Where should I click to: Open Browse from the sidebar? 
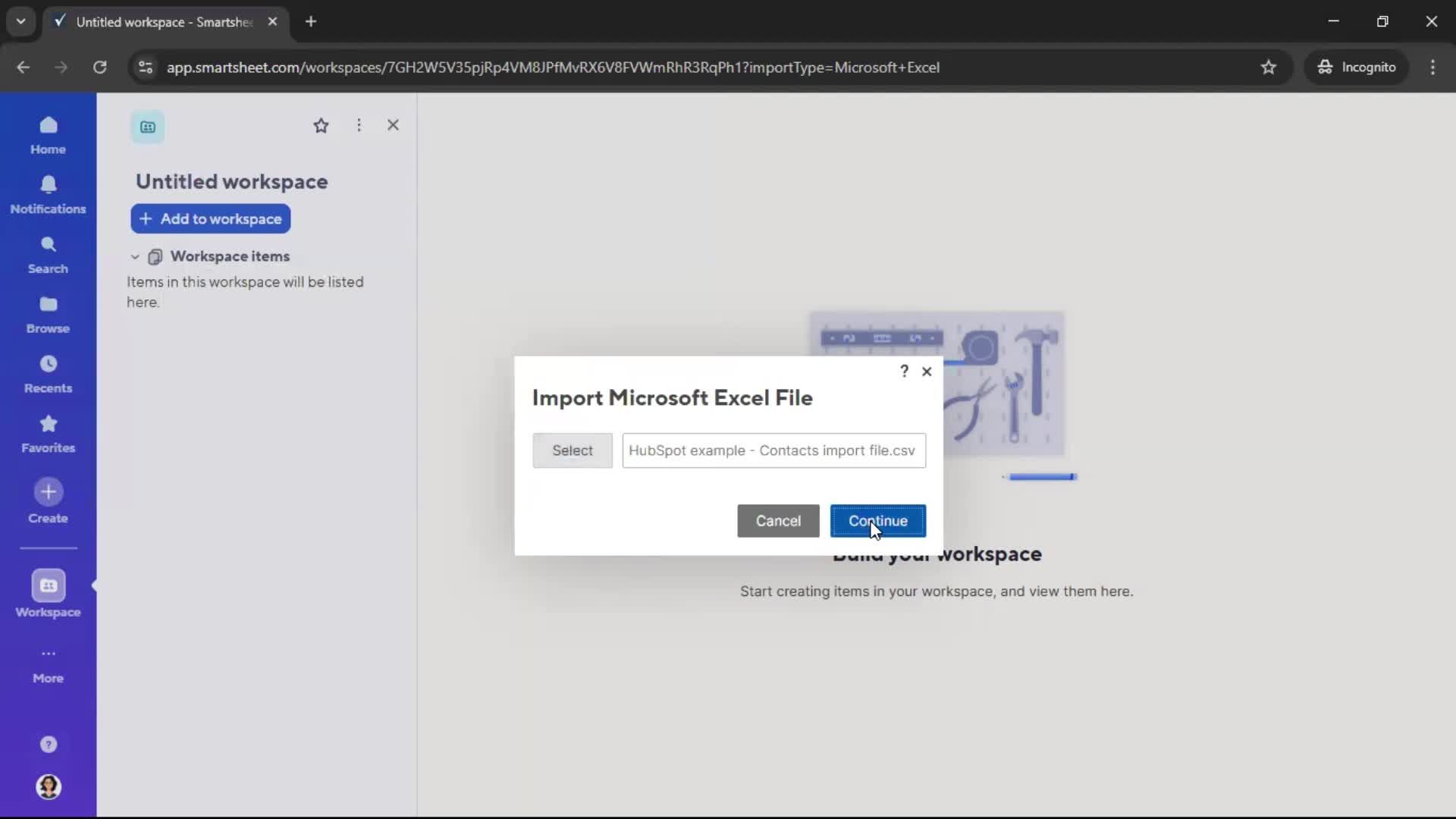coord(48,313)
